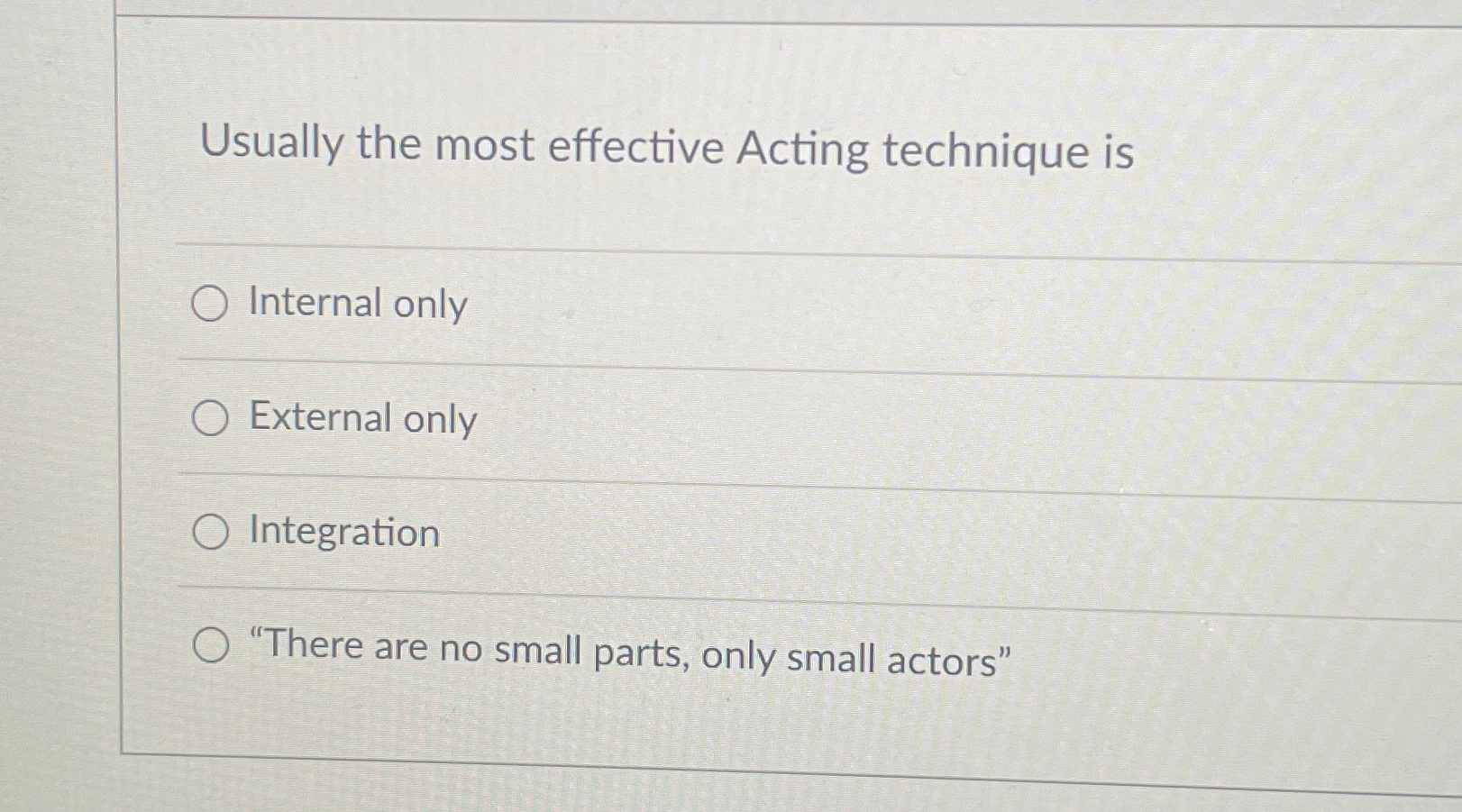Click the 'Internal only' answer label
The height and width of the screenshot is (812, 1462).
click(357, 305)
